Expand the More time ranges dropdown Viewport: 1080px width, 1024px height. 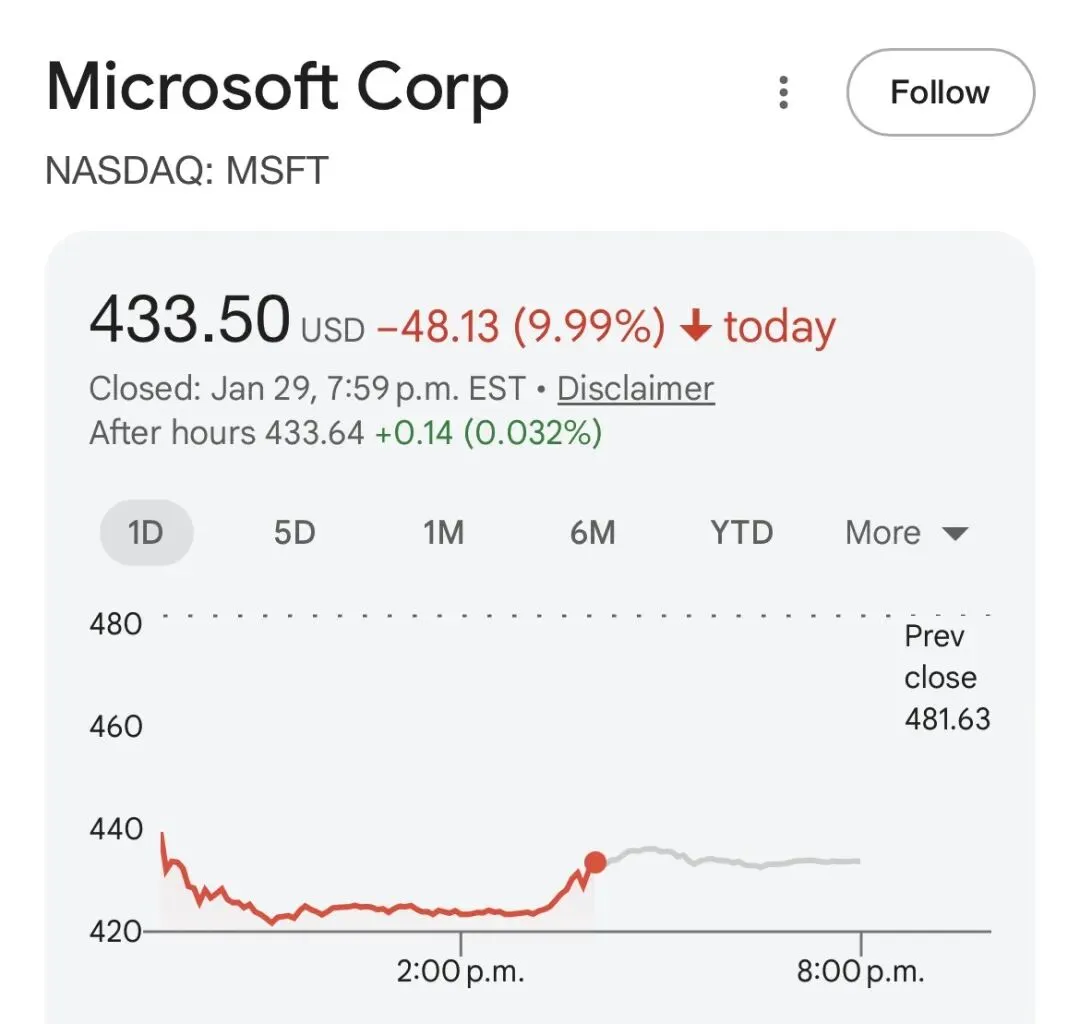tap(906, 532)
